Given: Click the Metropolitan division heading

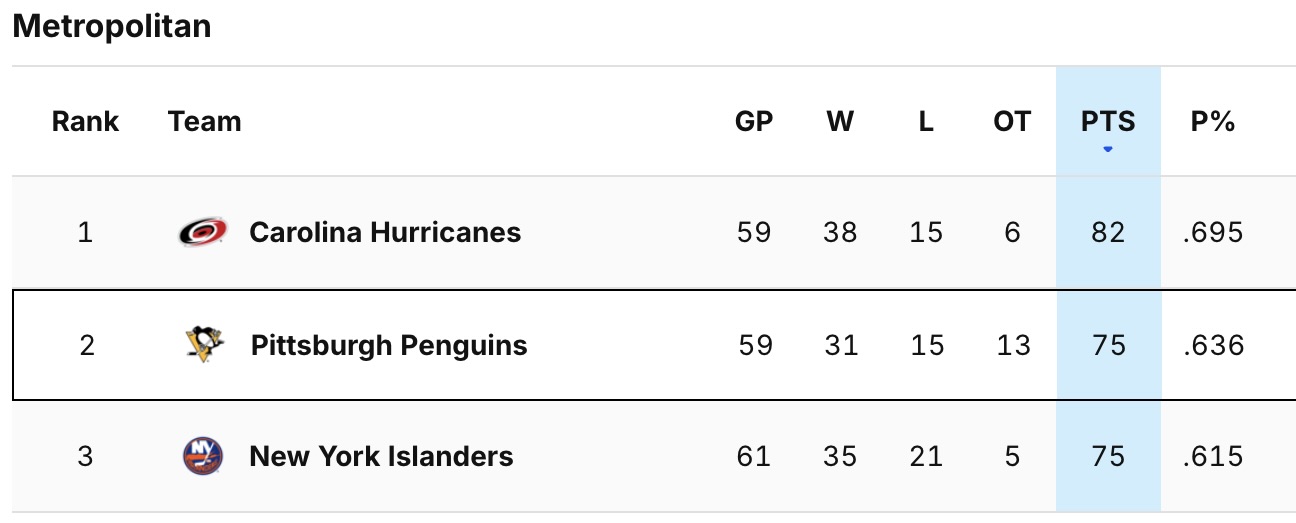Looking at the screenshot, I should point(112,26).
